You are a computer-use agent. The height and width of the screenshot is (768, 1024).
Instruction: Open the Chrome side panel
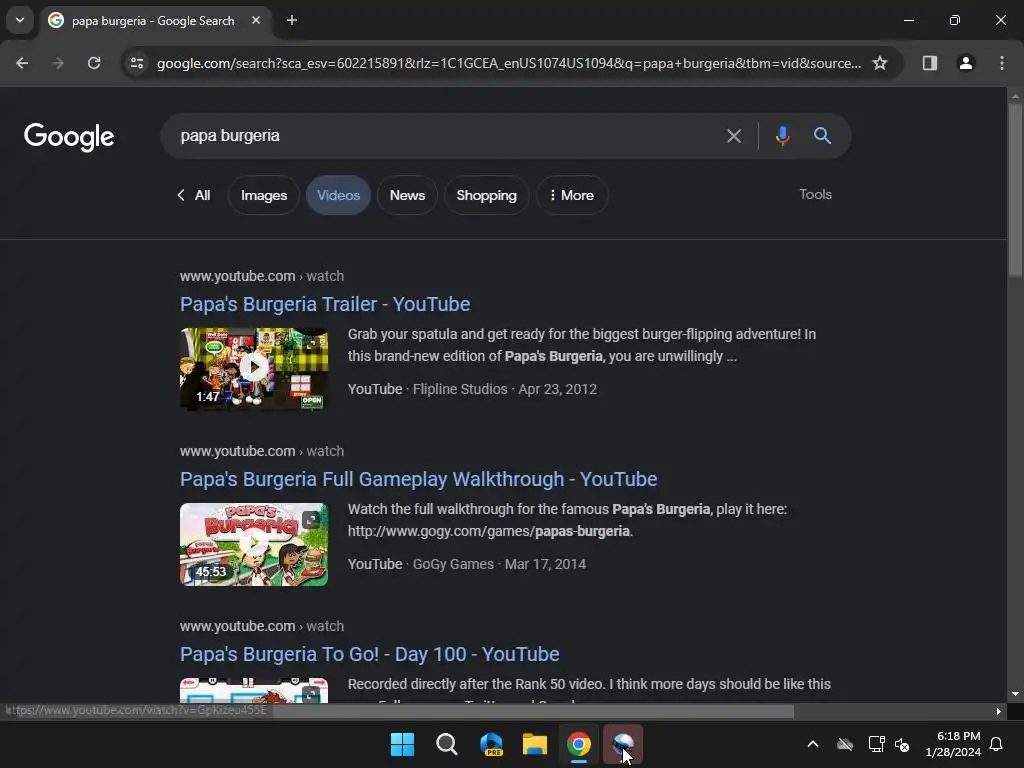930,63
